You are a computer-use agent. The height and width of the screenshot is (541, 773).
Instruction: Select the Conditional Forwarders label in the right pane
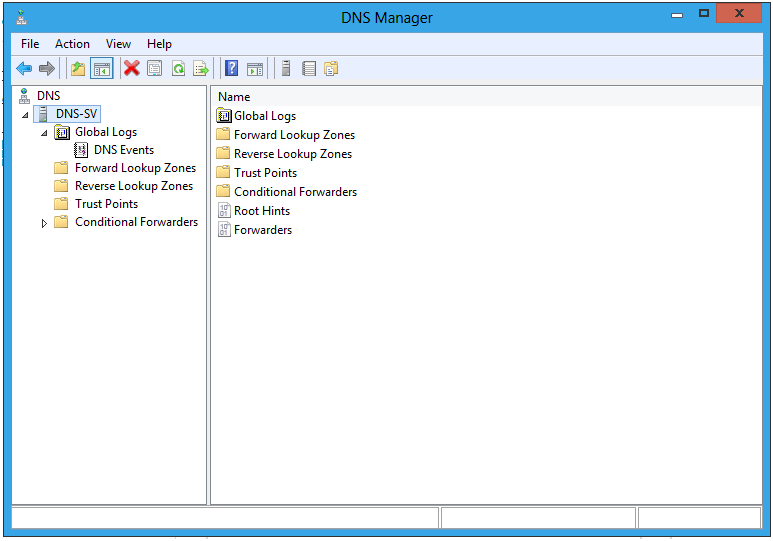296,191
